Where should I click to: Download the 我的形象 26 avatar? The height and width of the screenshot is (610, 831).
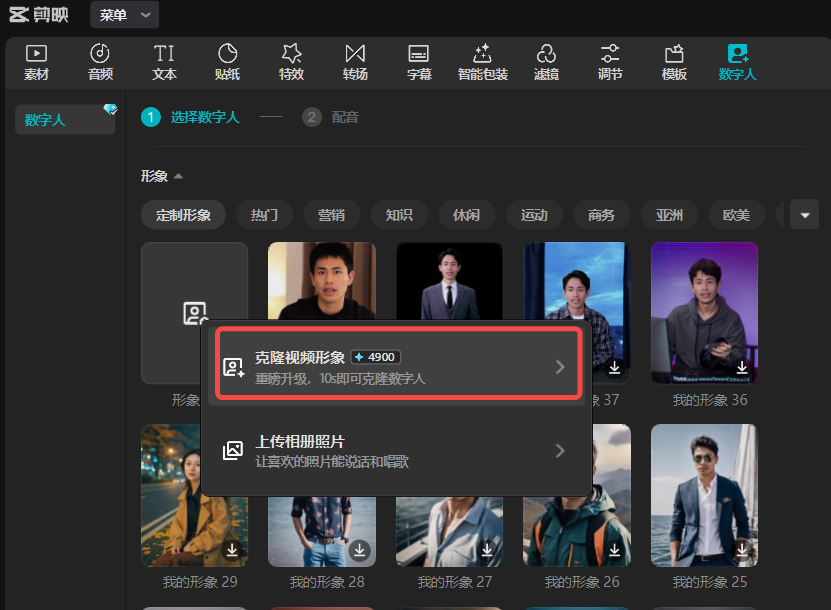click(614, 550)
